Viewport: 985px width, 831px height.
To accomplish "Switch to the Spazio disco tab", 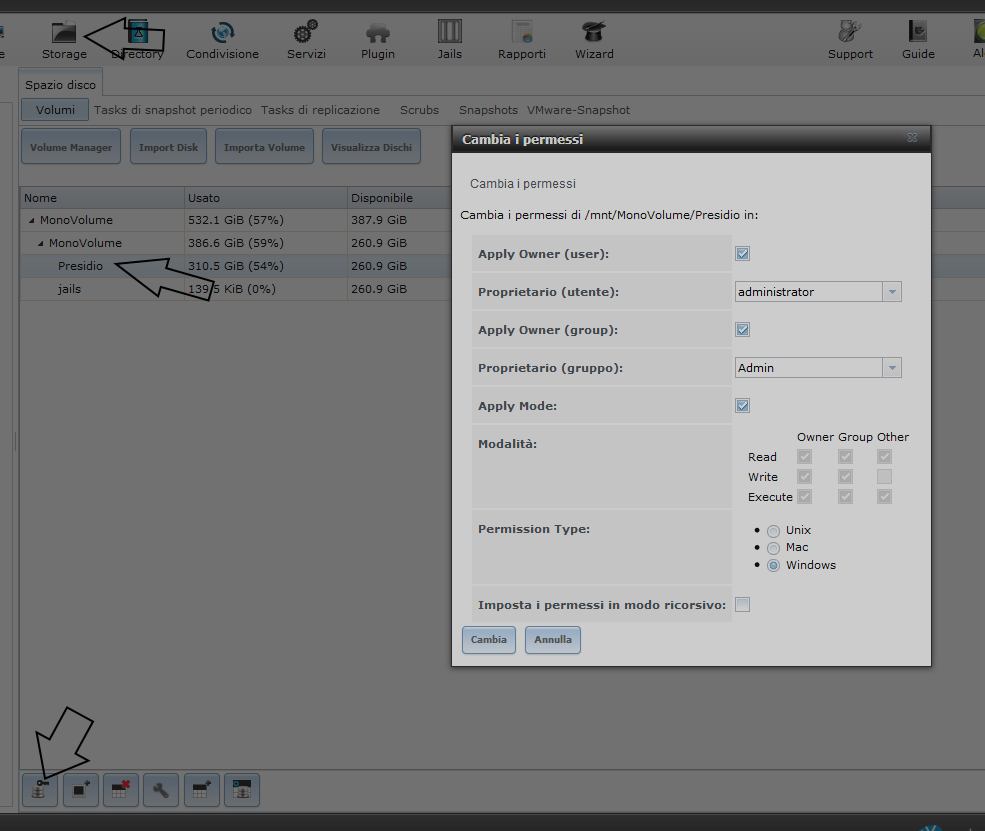I will coord(60,85).
